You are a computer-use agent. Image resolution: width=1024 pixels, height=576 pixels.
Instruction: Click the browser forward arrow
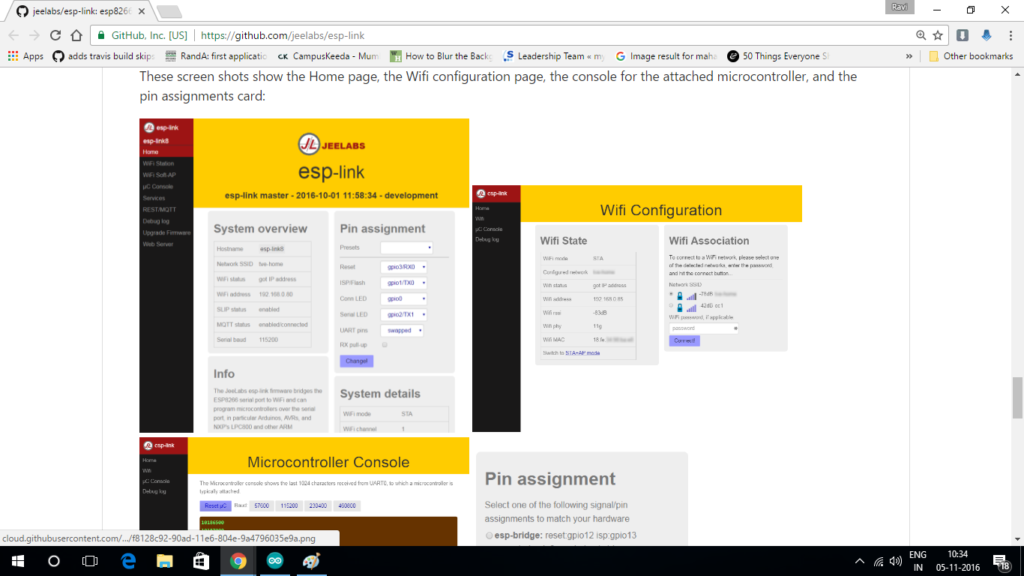35,35
